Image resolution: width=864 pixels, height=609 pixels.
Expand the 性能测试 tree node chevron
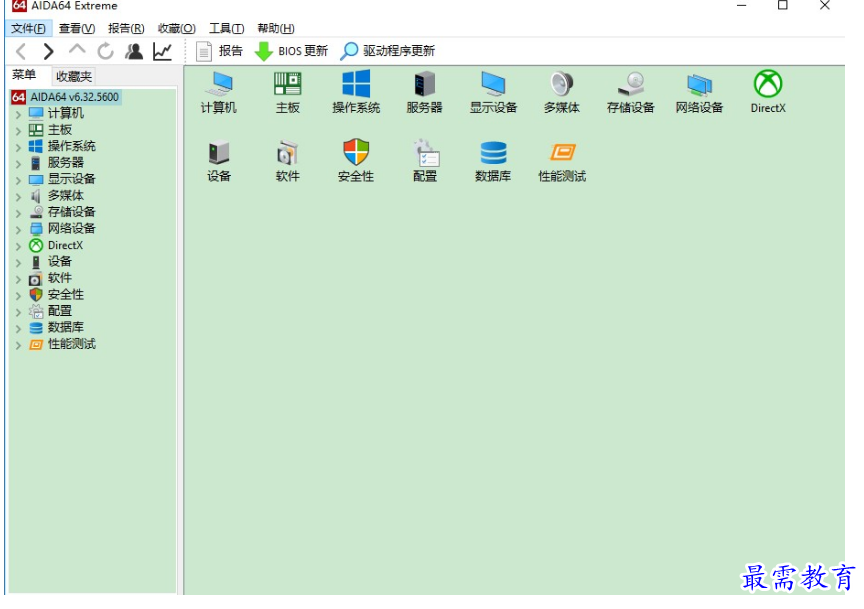(x=18, y=346)
